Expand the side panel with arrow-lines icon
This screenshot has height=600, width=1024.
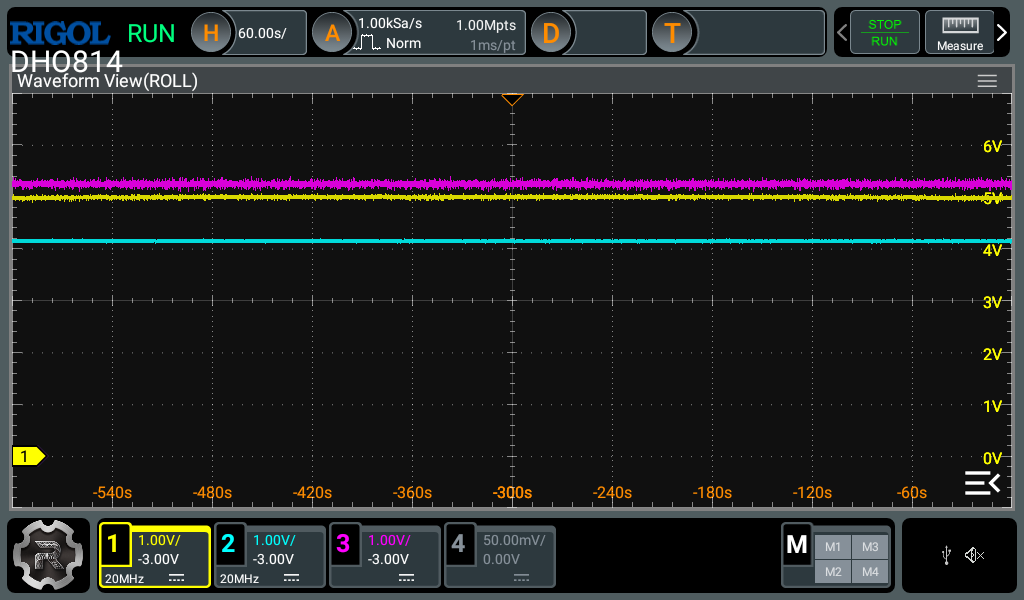coord(981,483)
